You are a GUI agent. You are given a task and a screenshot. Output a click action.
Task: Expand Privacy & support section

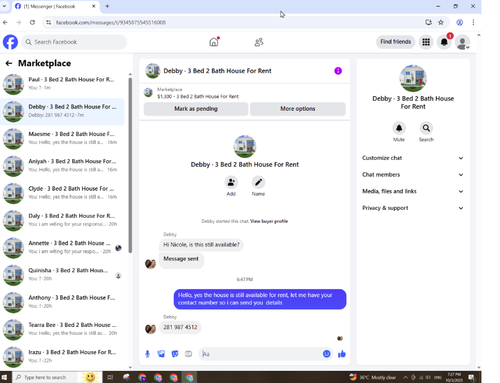tap(413, 208)
